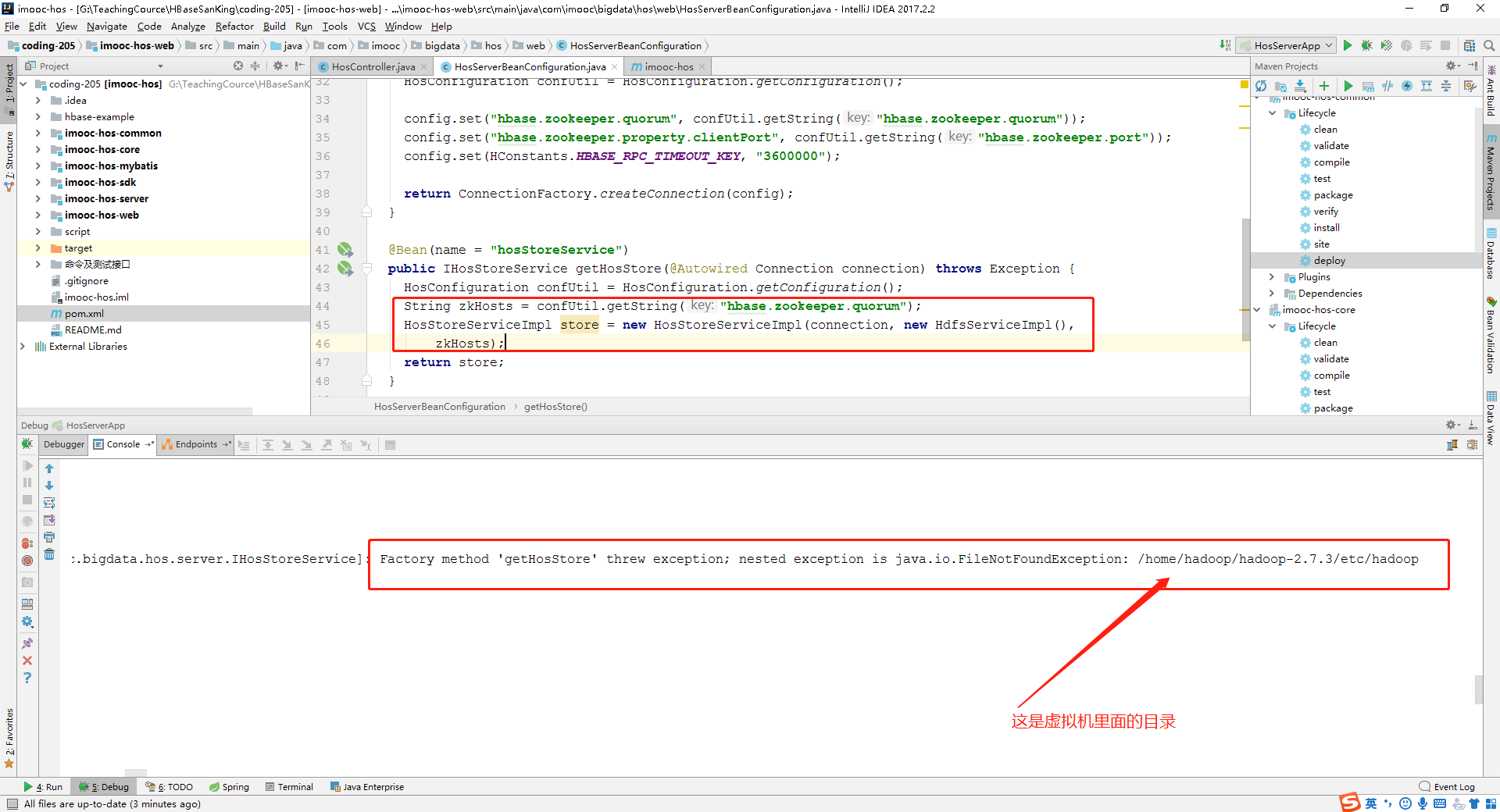The width and height of the screenshot is (1500, 812).
Task: Open the HosServerApp run configuration dropdown
Action: pyautogui.click(x=1287, y=45)
